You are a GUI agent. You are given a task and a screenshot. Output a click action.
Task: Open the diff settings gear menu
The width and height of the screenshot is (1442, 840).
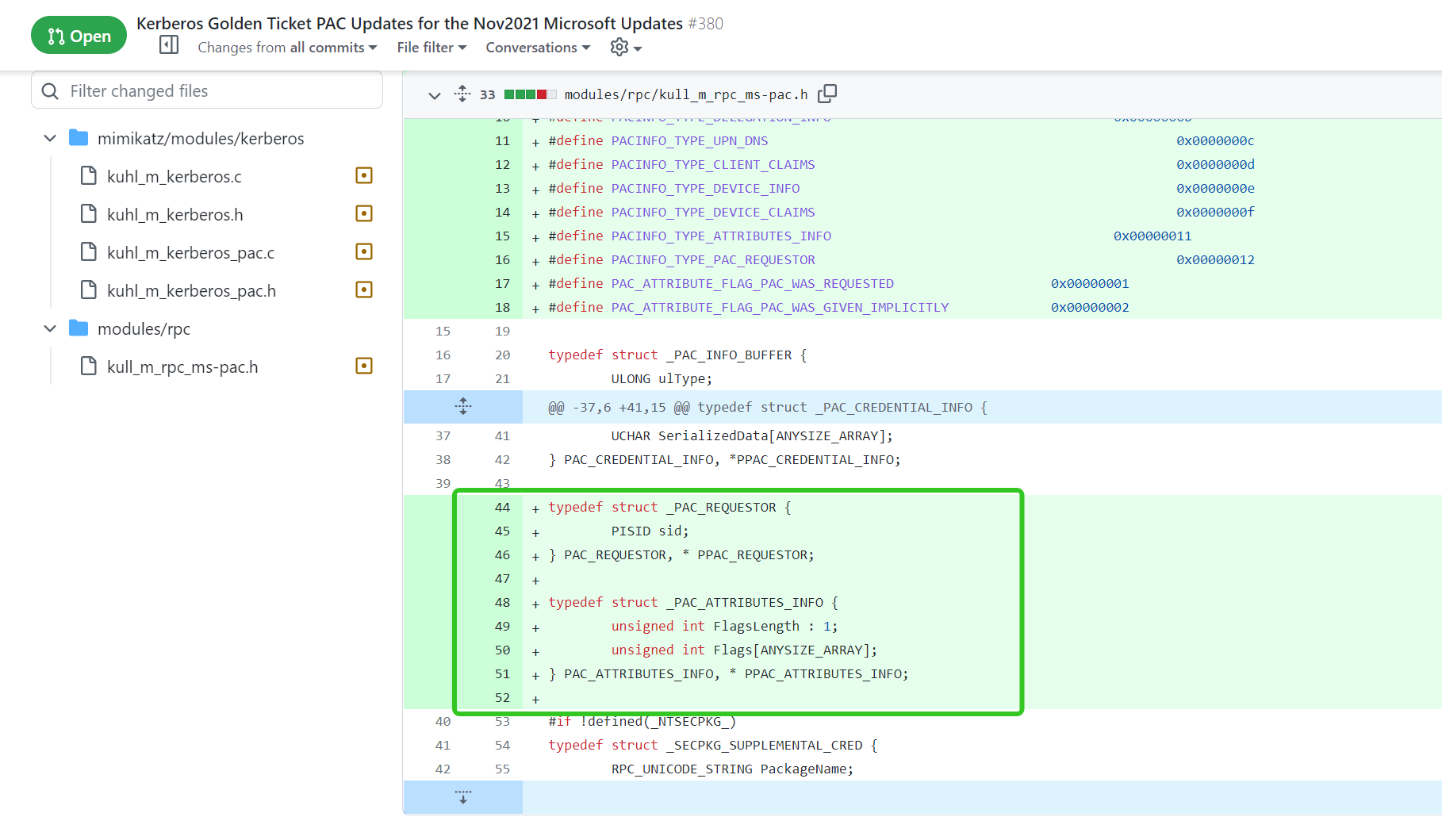(625, 48)
